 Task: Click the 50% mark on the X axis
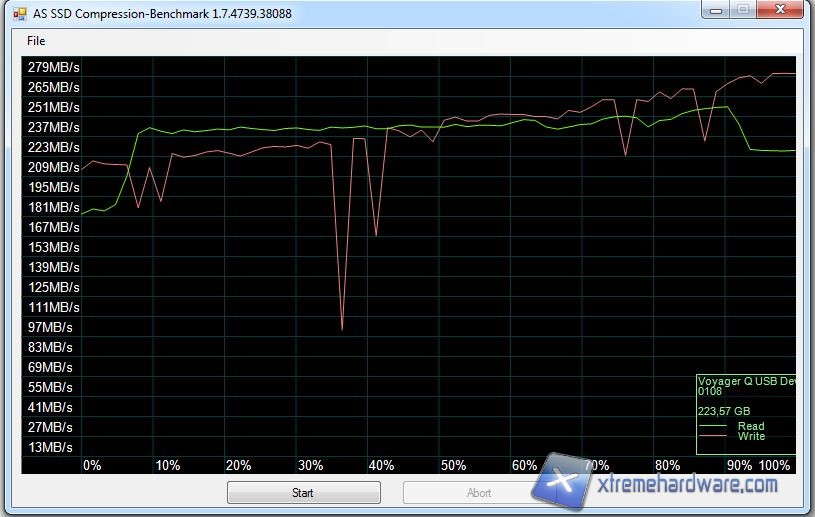click(x=454, y=465)
